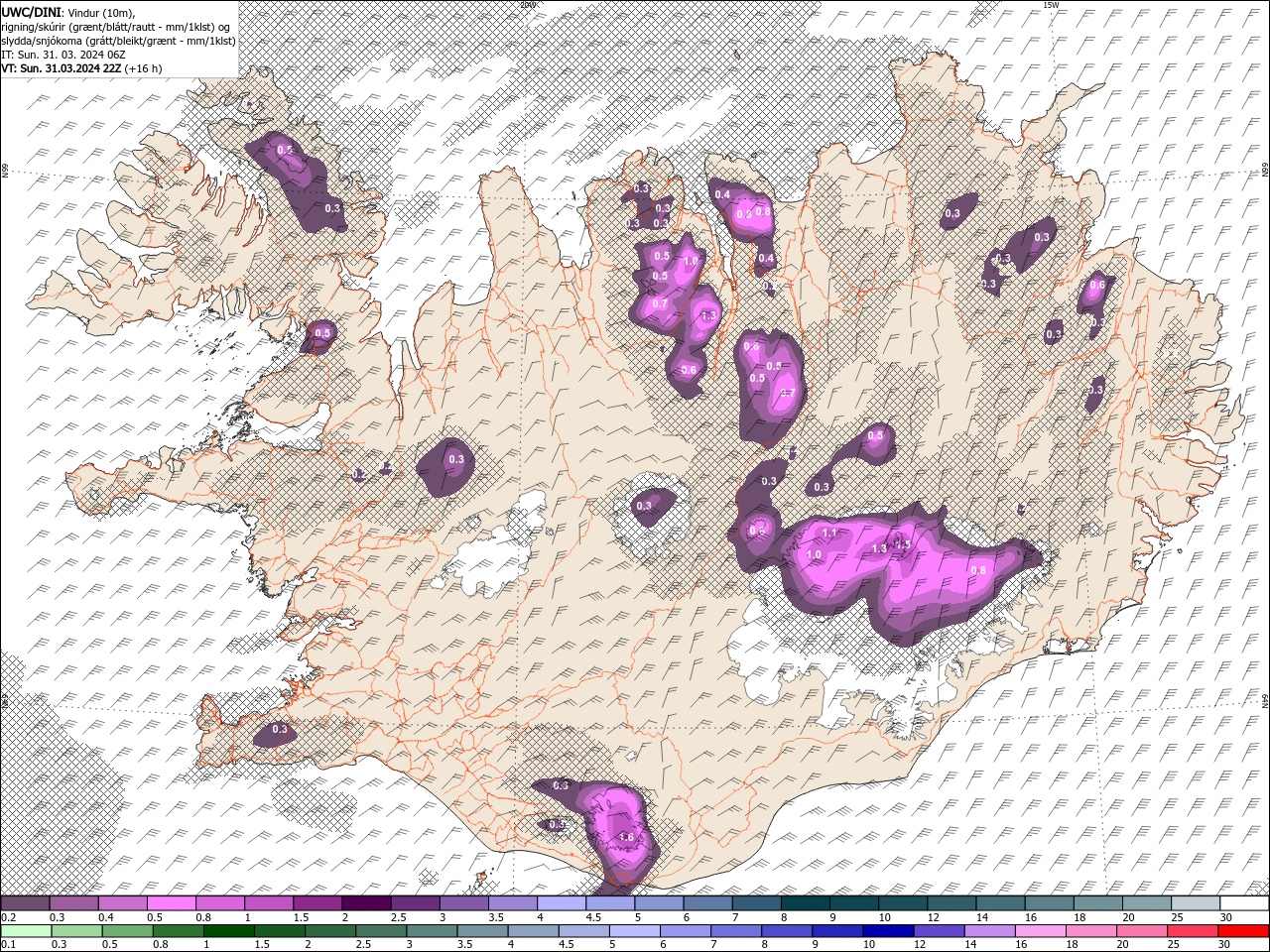Select the darkest purple upper swatch at 2

pos(366,903)
